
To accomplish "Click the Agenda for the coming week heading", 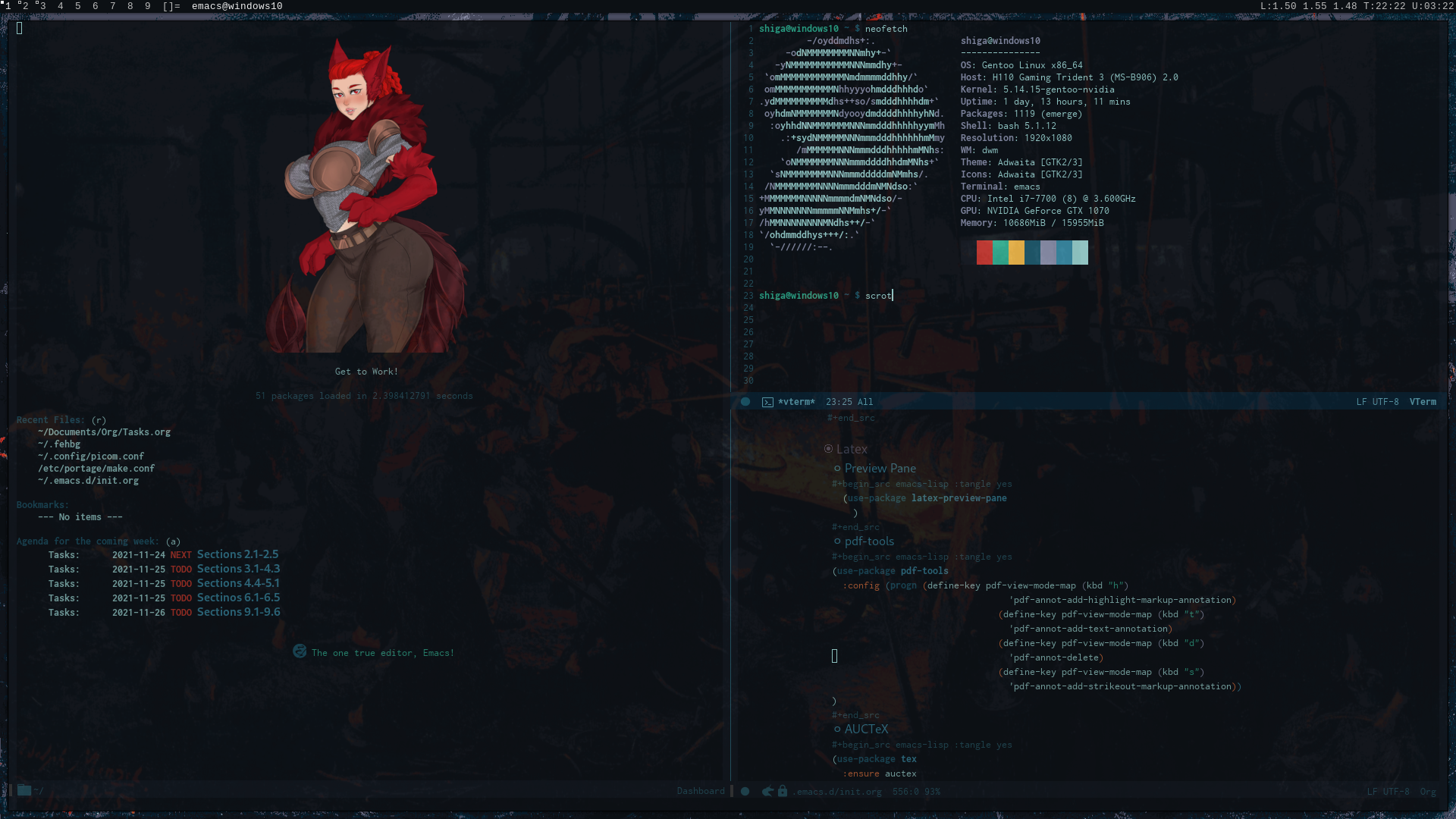I will [x=88, y=541].
